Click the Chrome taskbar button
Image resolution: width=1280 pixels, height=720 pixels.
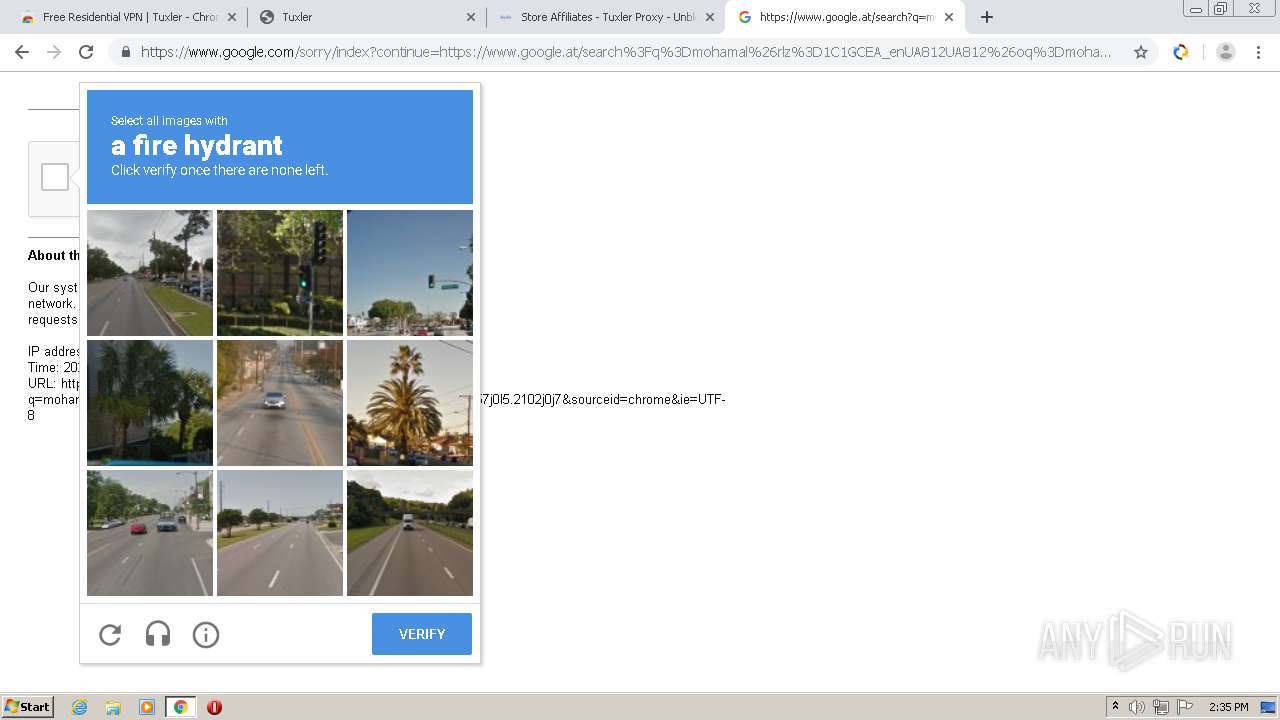pyautogui.click(x=180, y=707)
